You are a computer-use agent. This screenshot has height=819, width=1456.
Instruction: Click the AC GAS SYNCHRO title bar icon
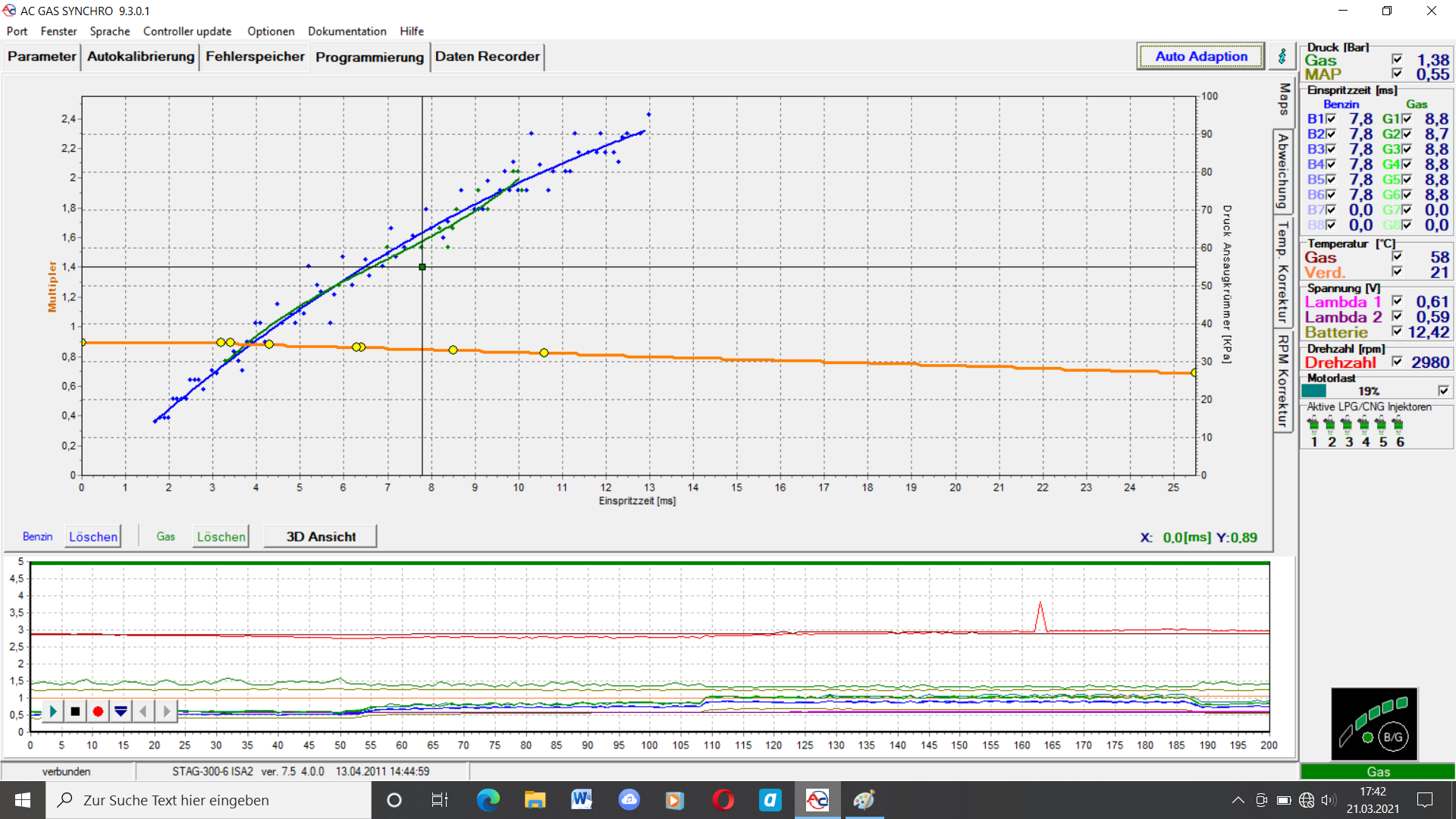click(x=9, y=11)
